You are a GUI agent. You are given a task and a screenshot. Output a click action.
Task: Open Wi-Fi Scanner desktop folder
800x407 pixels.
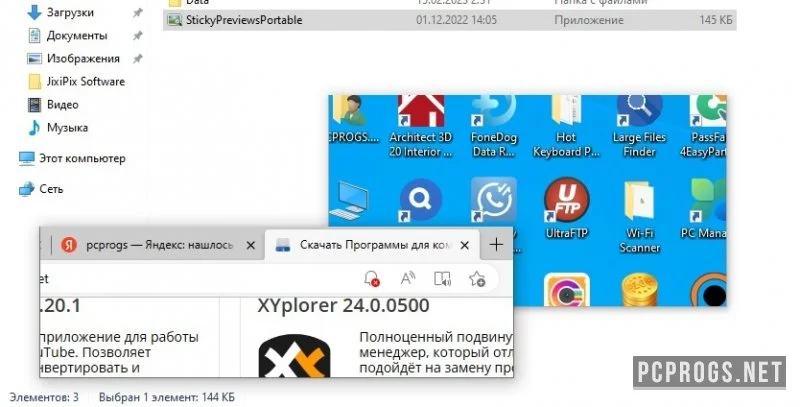click(x=640, y=216)
